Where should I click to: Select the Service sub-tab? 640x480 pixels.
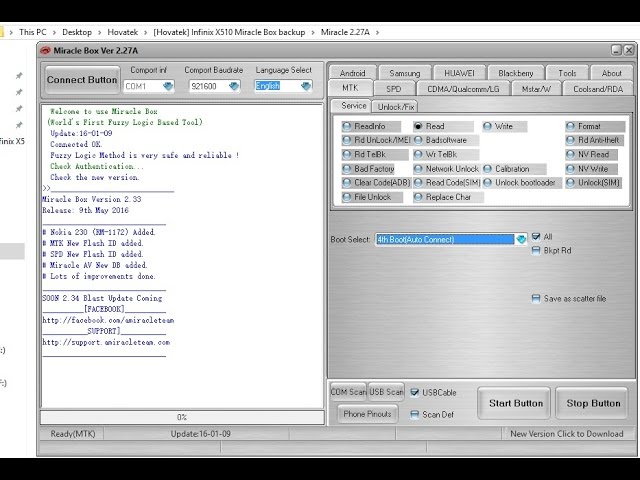pyautogui.click(x=351, y=106)
